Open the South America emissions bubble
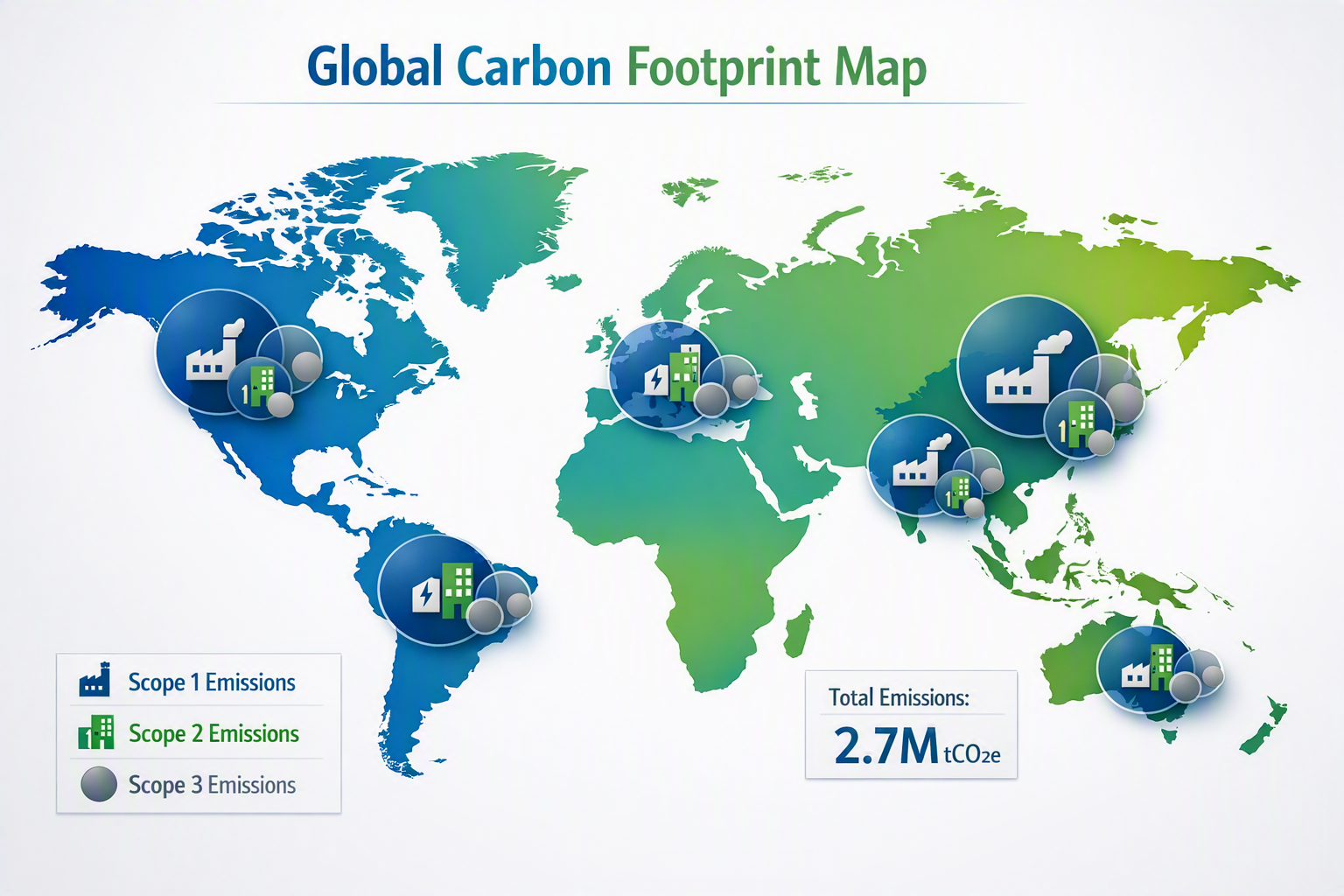 click(x=437, y=589)
